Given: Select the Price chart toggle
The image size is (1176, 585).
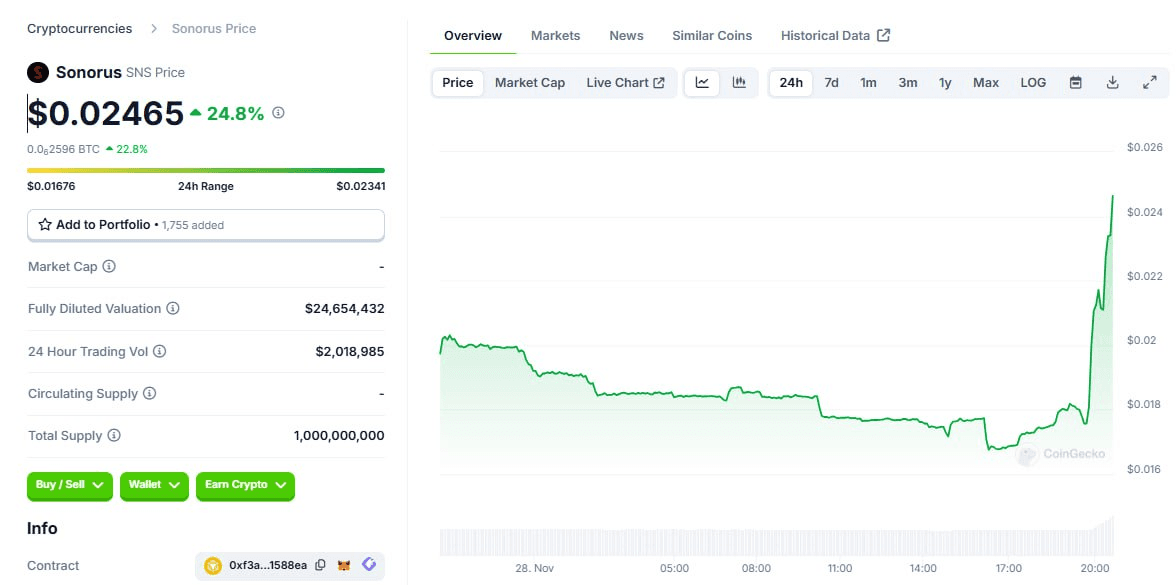Looking at the screenshot, I should click(x=458, y=82).
